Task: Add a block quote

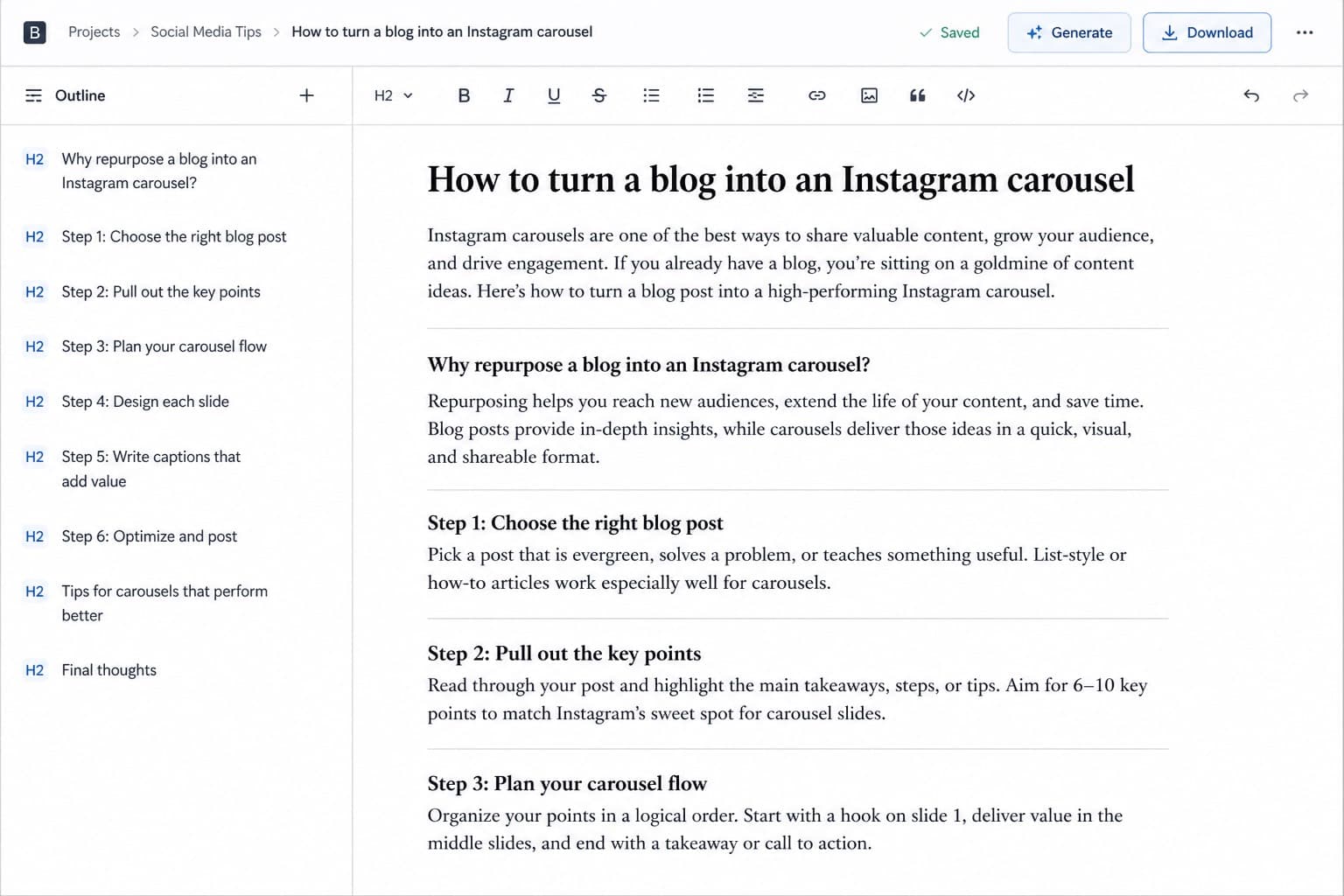Action: click(x=917, y=95)
